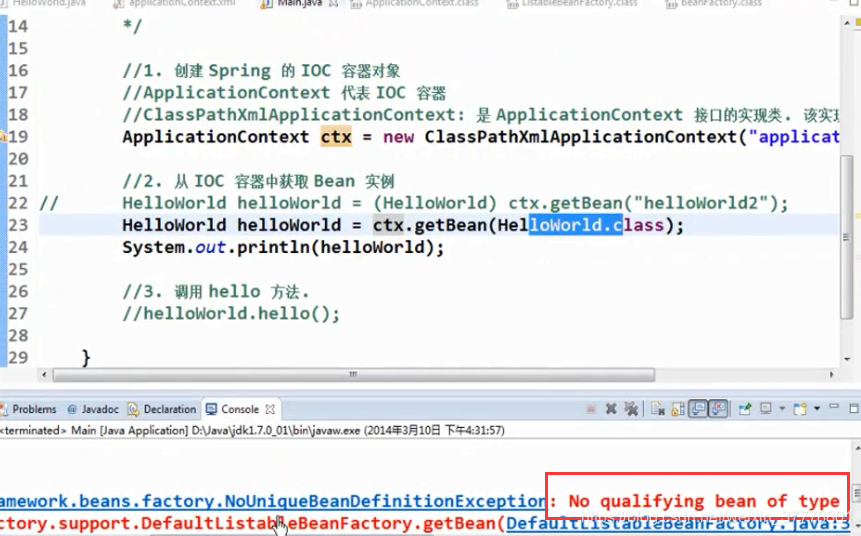Toggle Show Console When Standard Out Changes
861x536 pixels.
coord(698,409)
